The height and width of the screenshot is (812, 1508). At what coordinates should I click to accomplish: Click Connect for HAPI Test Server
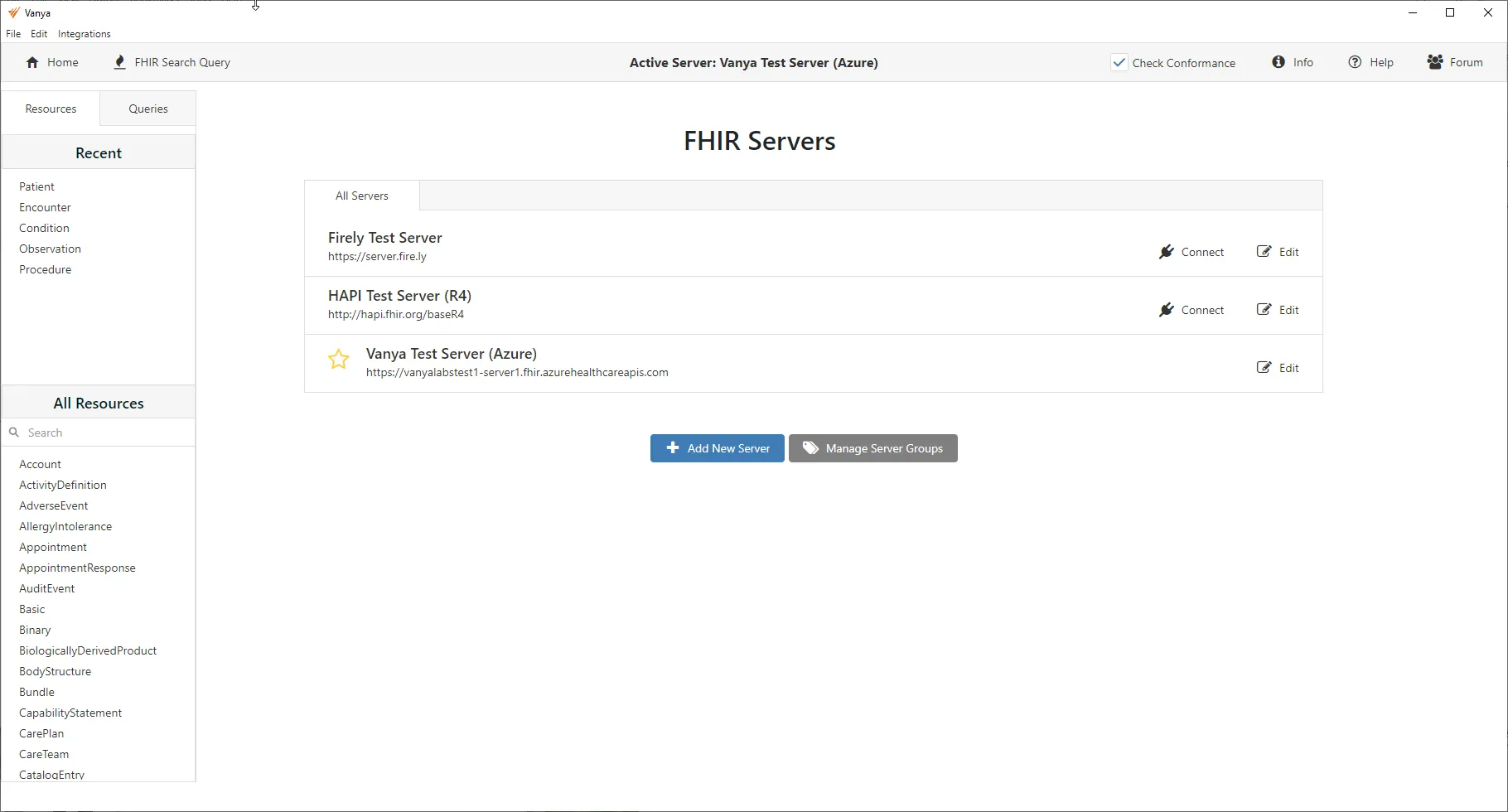(x=1193, y=309)
